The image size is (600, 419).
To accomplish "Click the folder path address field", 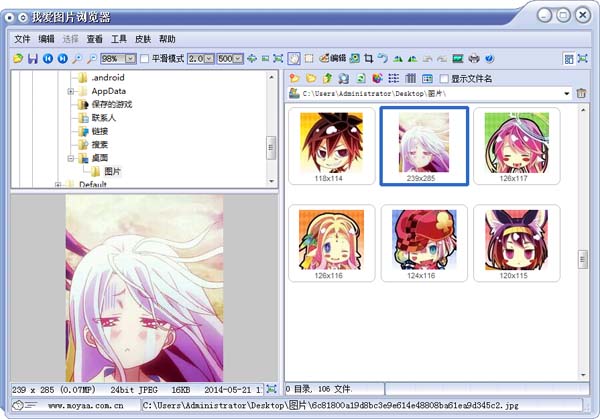I will click(430, 93).
